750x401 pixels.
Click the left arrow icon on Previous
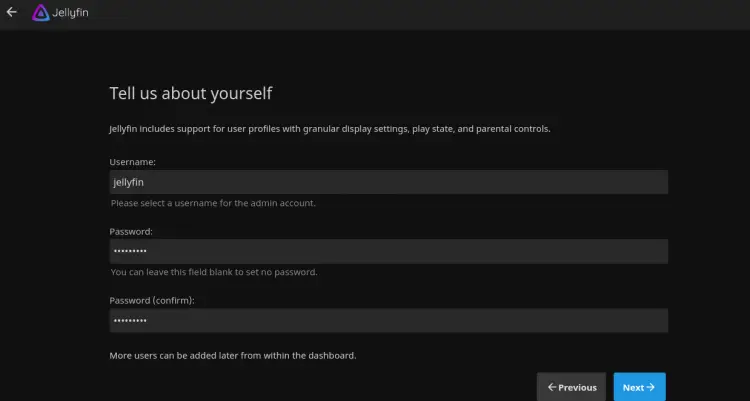tap(551, 387)
